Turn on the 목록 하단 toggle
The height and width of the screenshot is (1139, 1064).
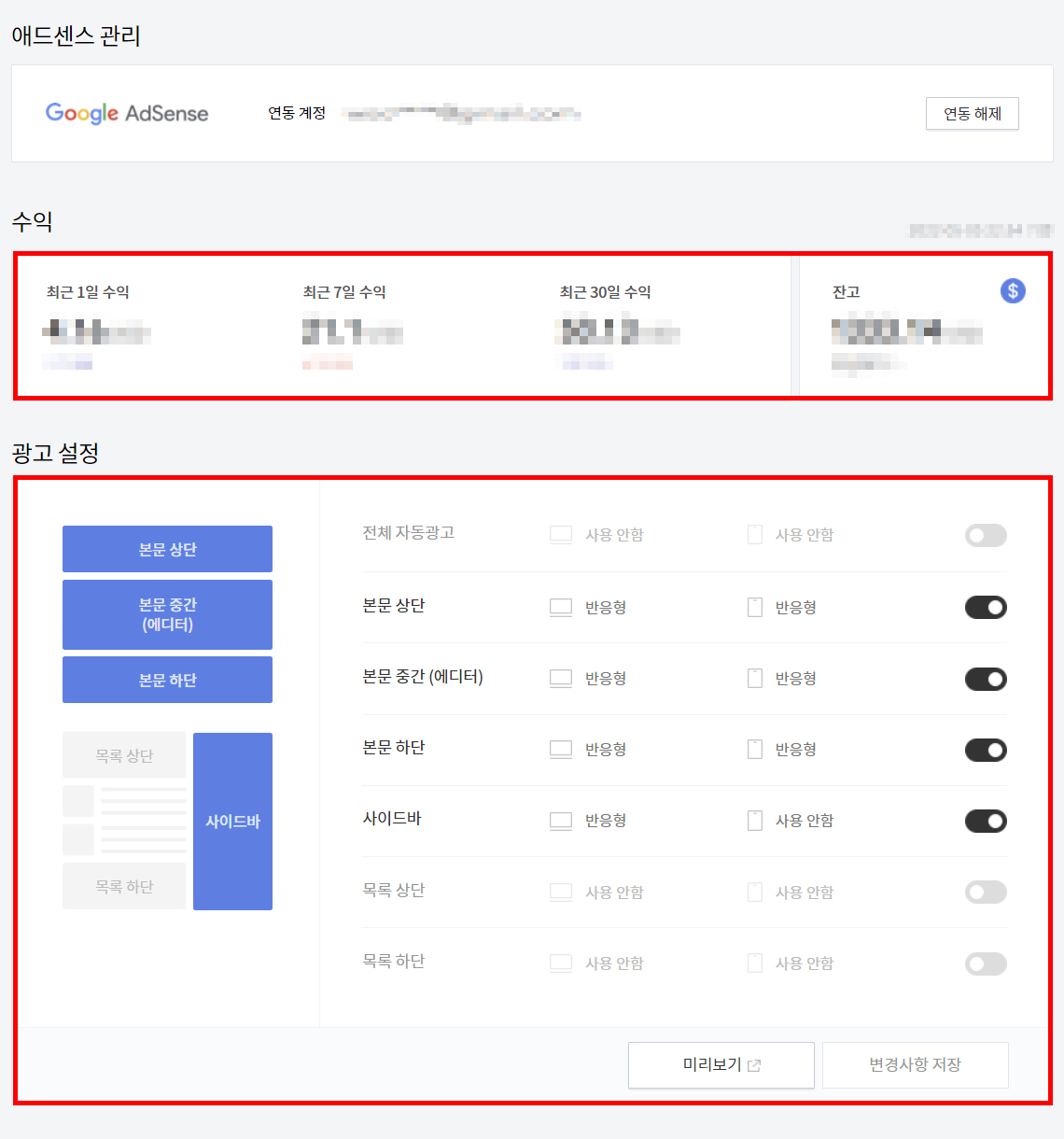coord(986,963)
